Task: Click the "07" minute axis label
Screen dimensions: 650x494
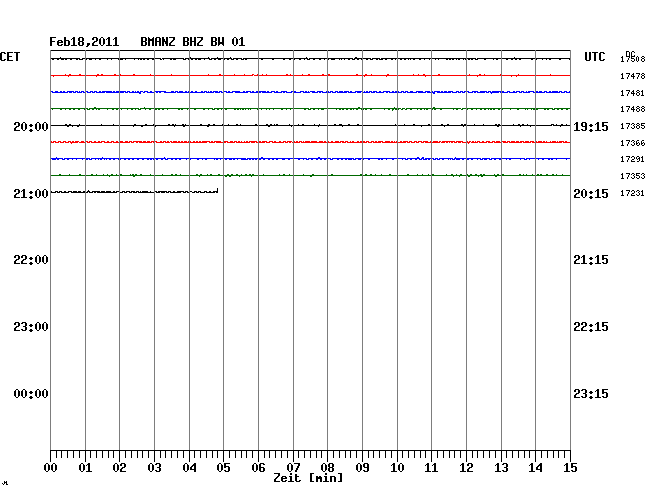Action: click(293, 468)
